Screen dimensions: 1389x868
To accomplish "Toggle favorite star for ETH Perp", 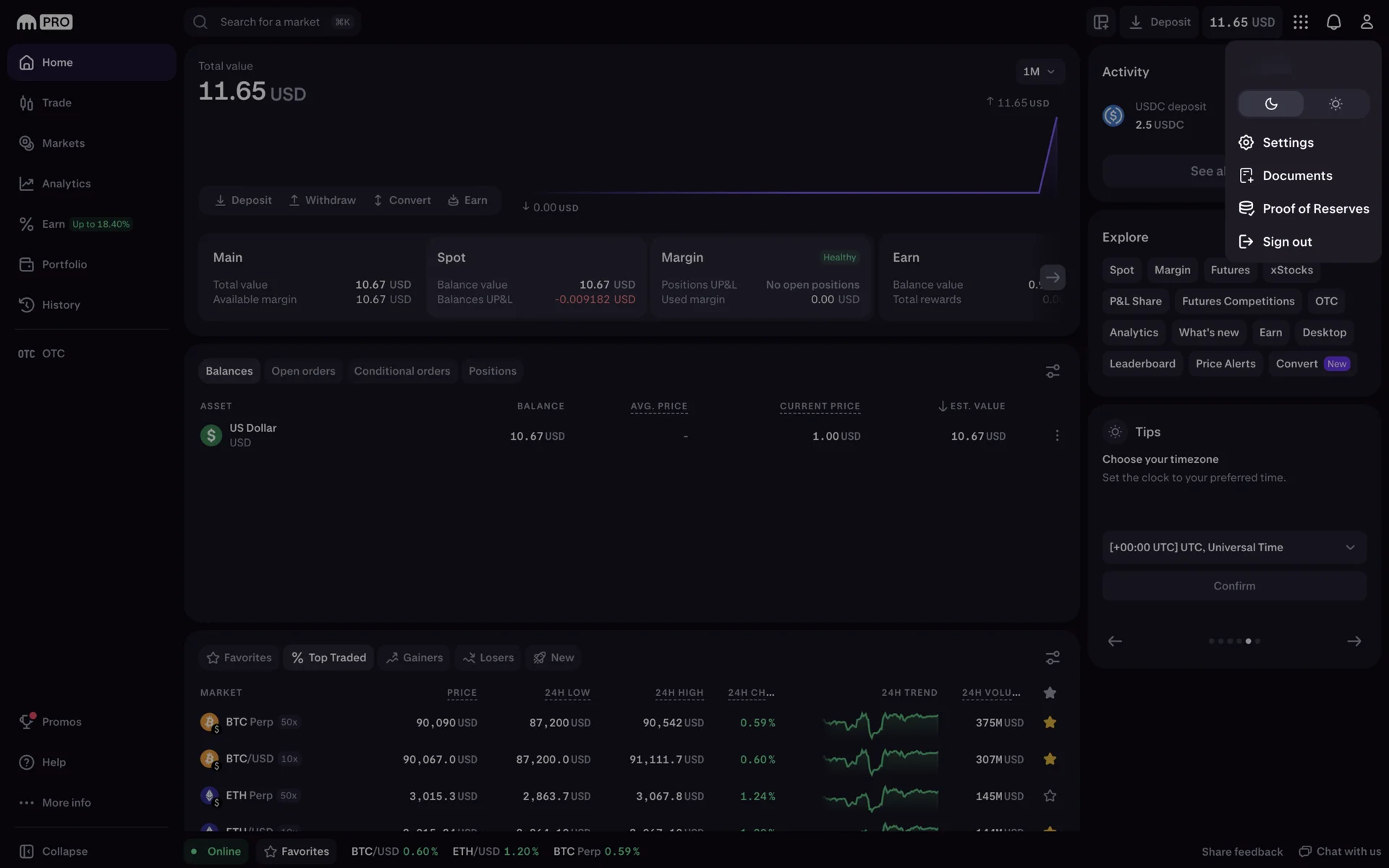I will pos(1050,796).
